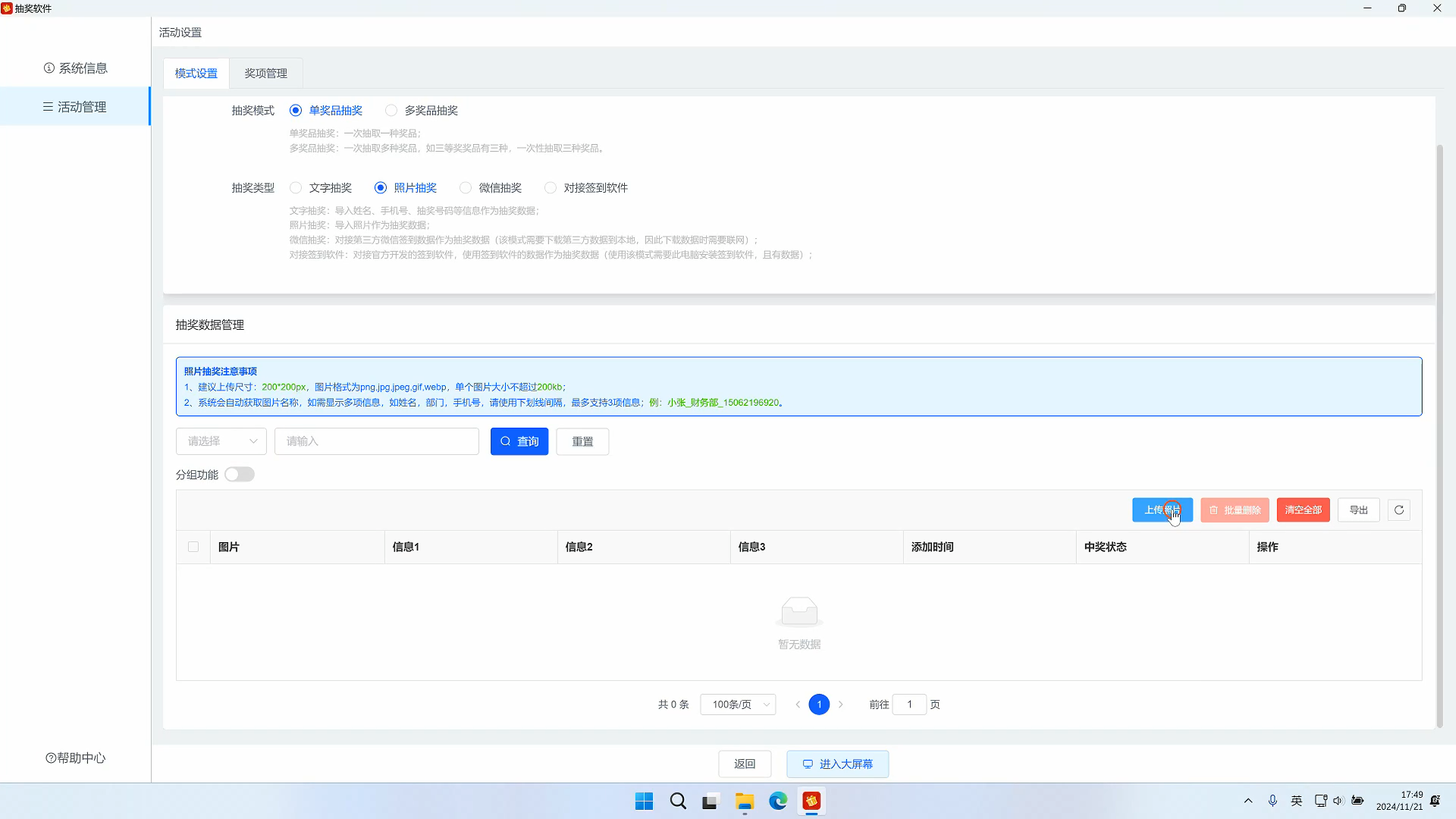Open Windows Start menu

coord(644,802)
